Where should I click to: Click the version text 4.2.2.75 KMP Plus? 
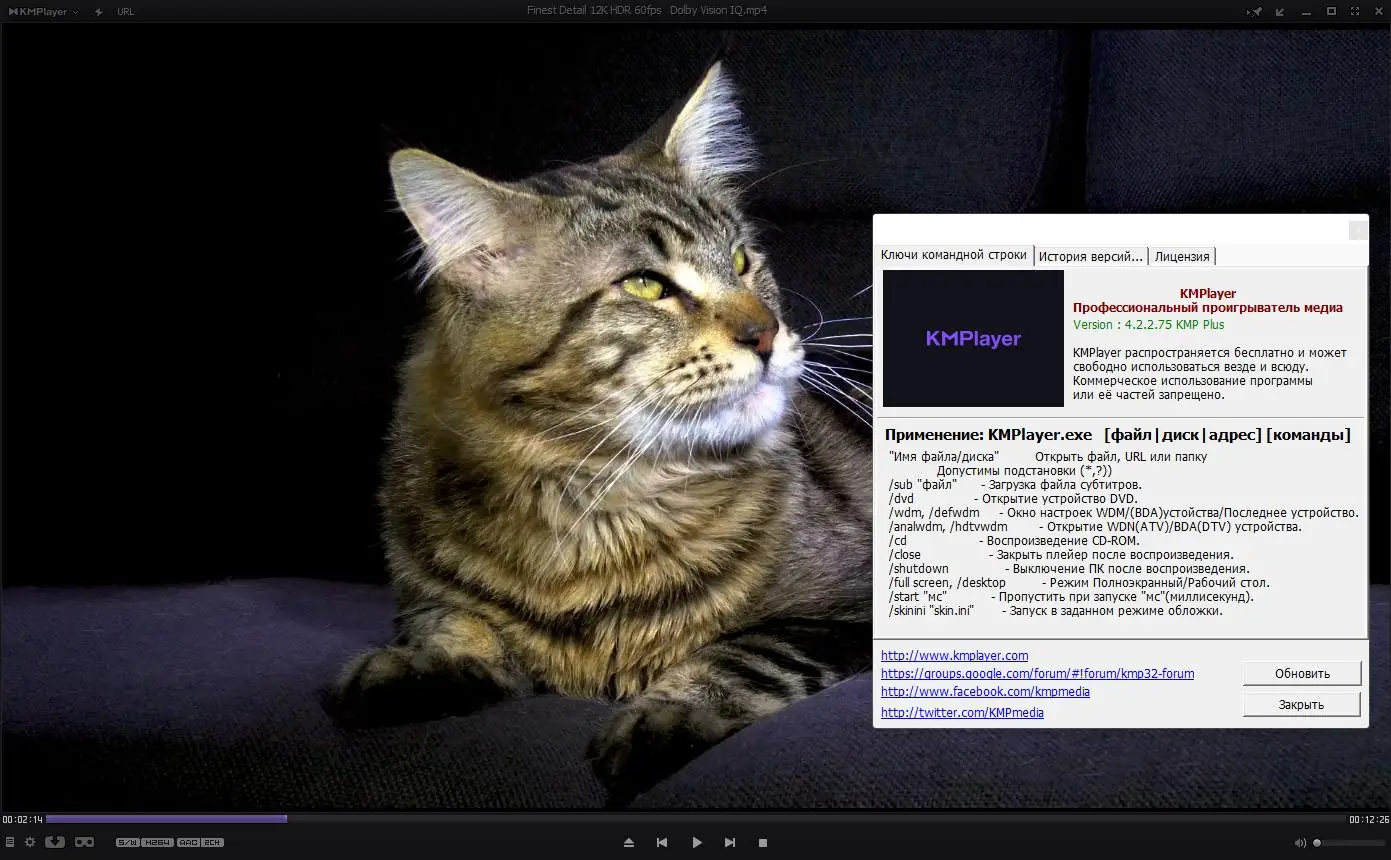click(1148, 325)
